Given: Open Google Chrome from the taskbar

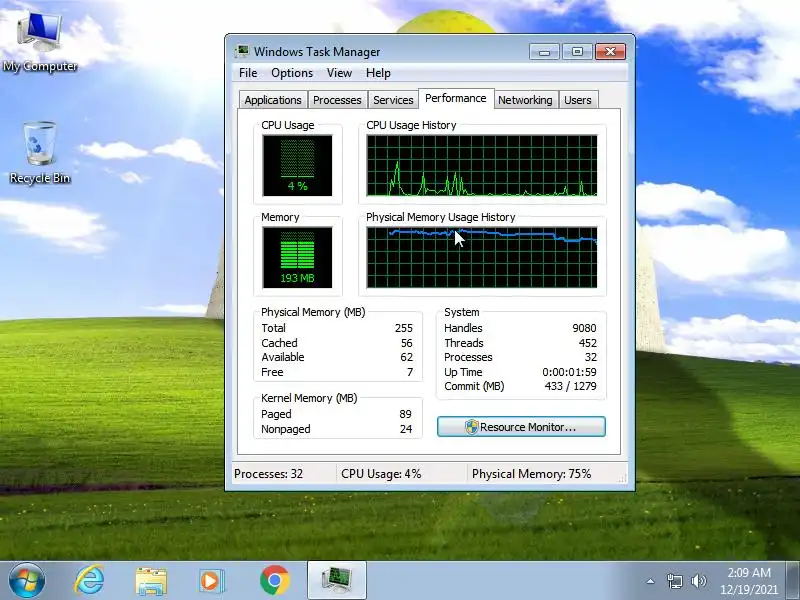Looking at the screenshot, I should point(274,581).
